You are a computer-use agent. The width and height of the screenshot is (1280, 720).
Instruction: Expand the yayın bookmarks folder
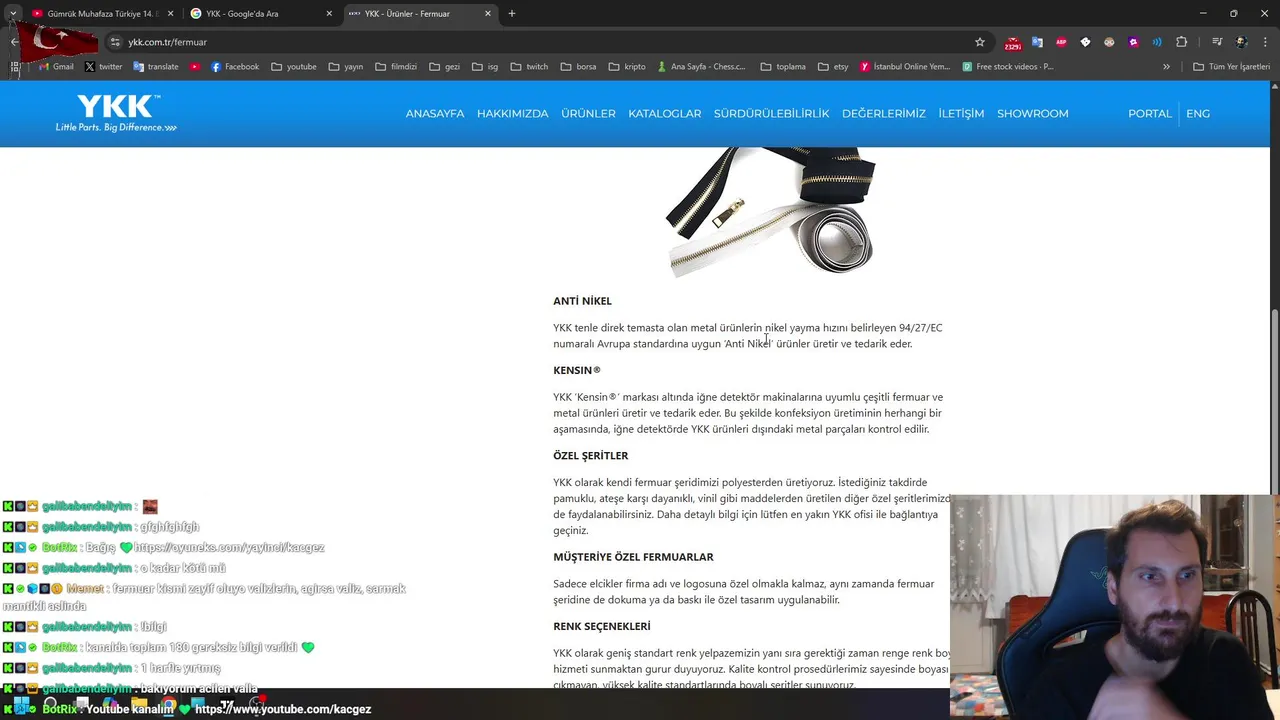tap(345, 67)
